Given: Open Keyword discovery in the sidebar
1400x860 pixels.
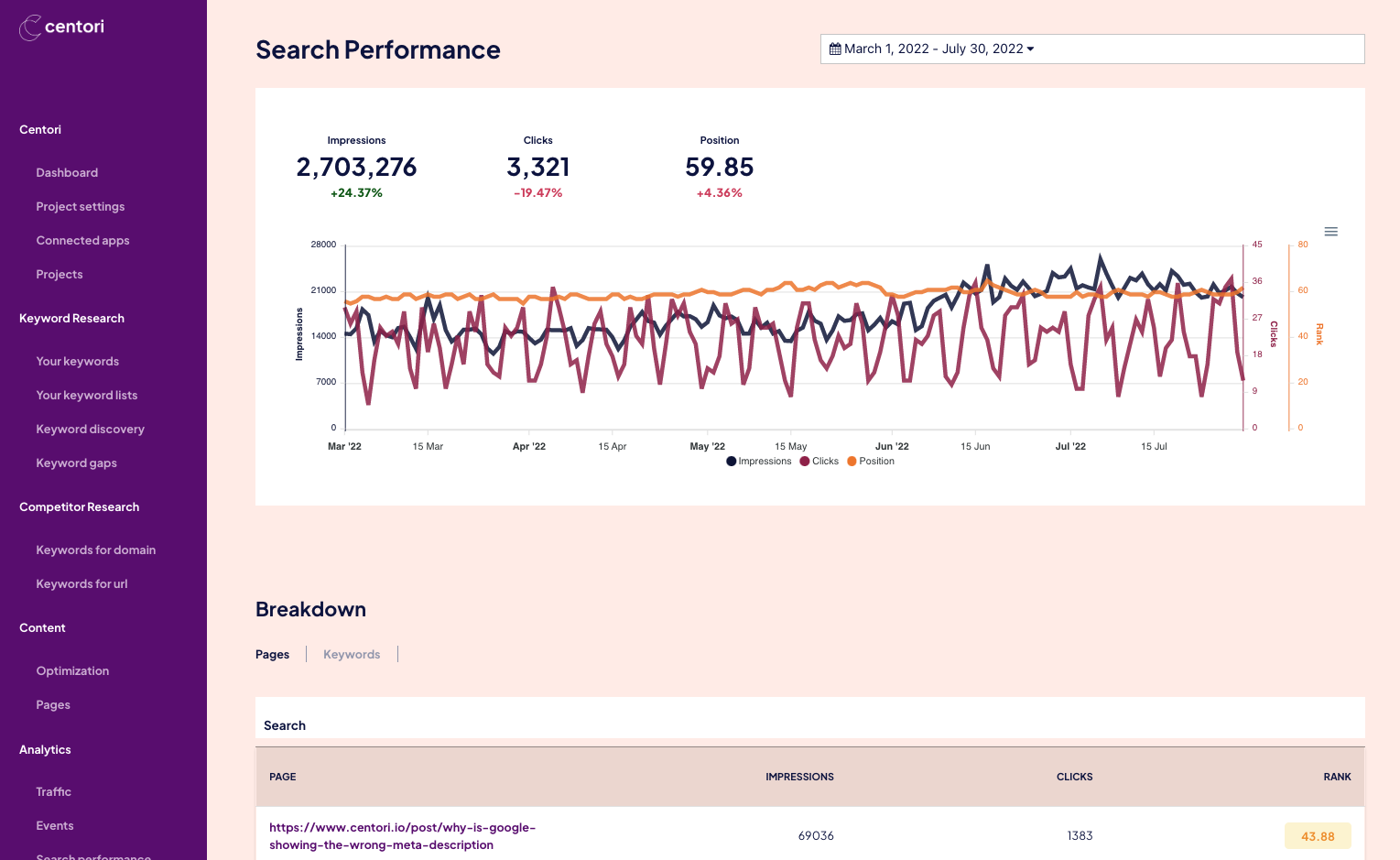Looking at the screenshot, I should 90,429.
